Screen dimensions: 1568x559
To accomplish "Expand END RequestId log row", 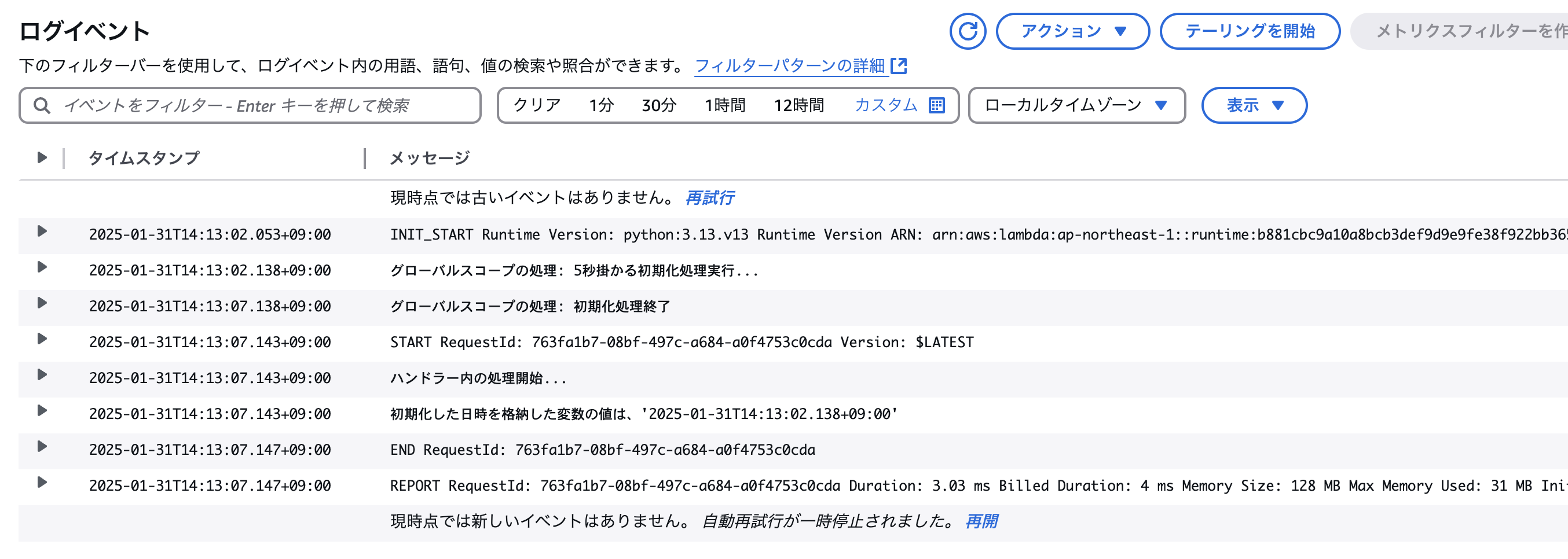I will click(41, 447).
